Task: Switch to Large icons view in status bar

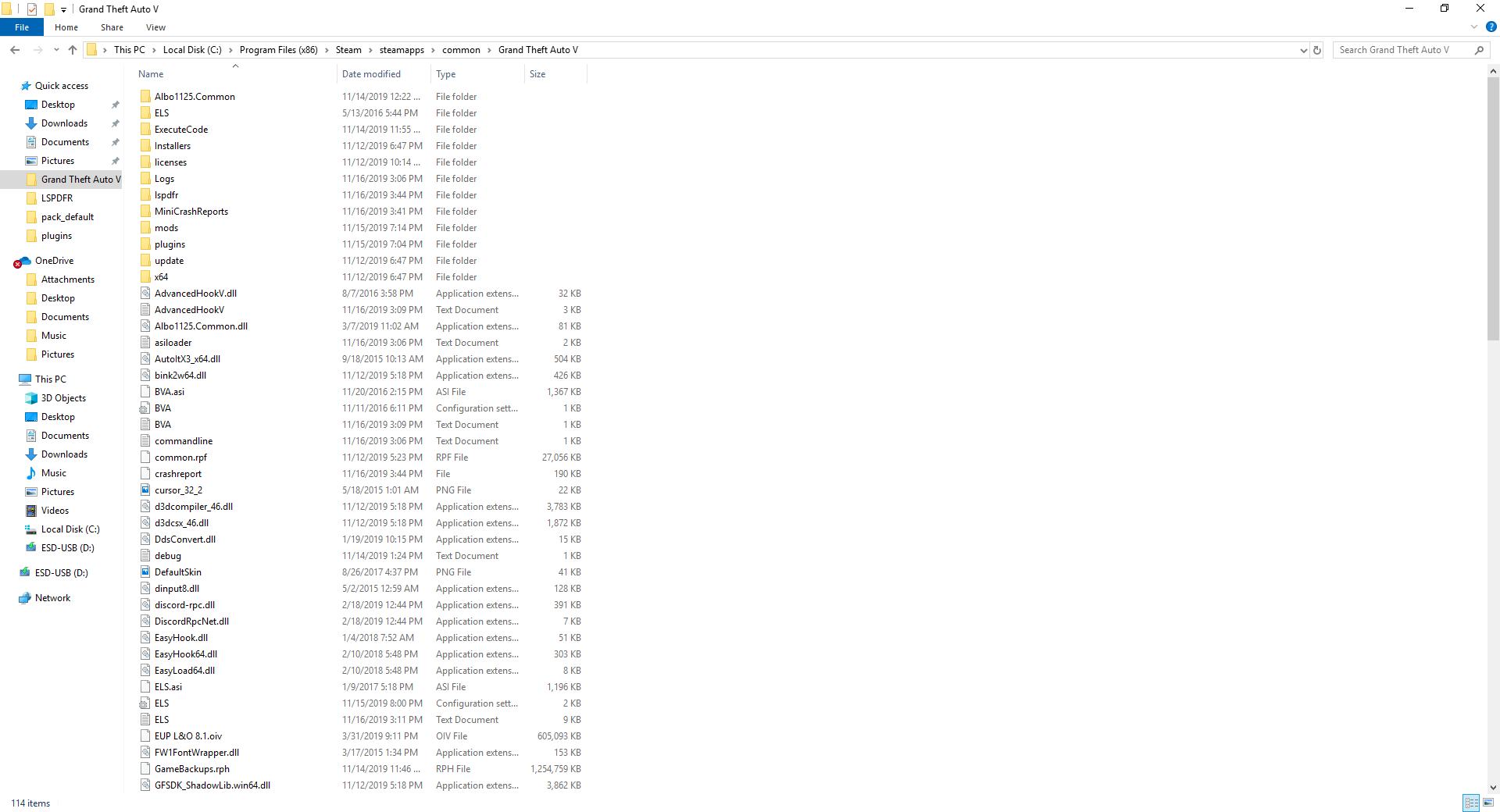Action: click(1488, 803)
